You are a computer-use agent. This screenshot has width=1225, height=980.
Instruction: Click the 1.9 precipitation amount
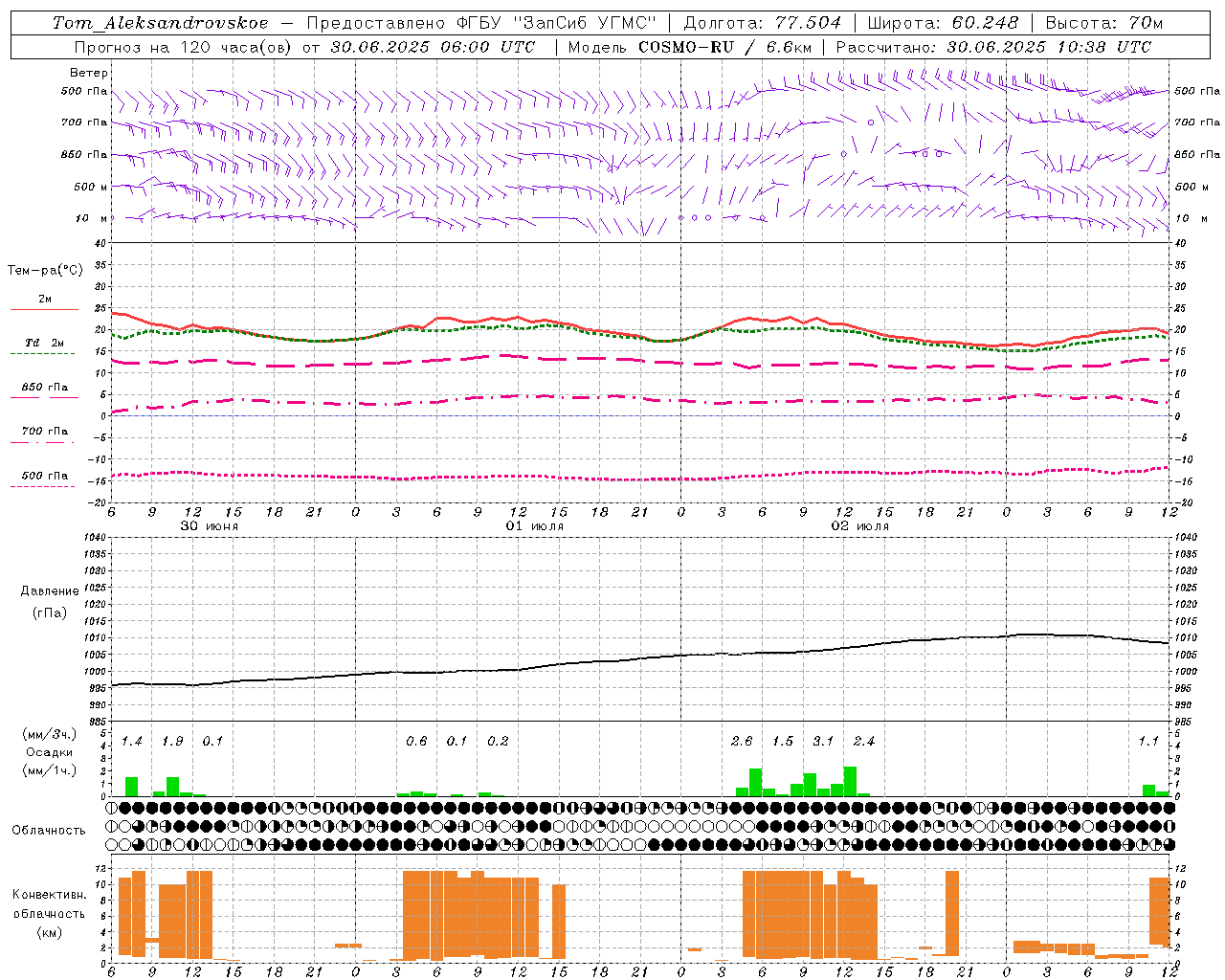(x=172, y=741)
